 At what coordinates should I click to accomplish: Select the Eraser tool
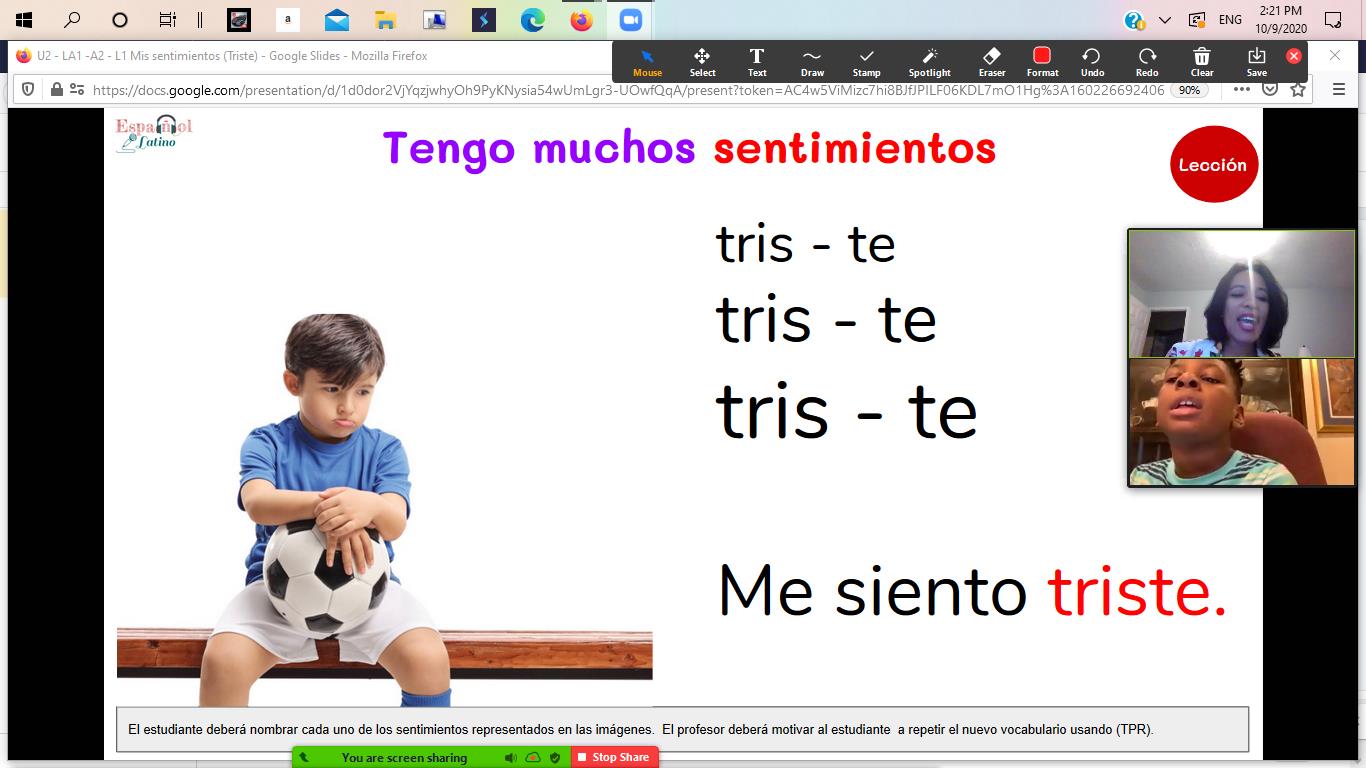991,62
